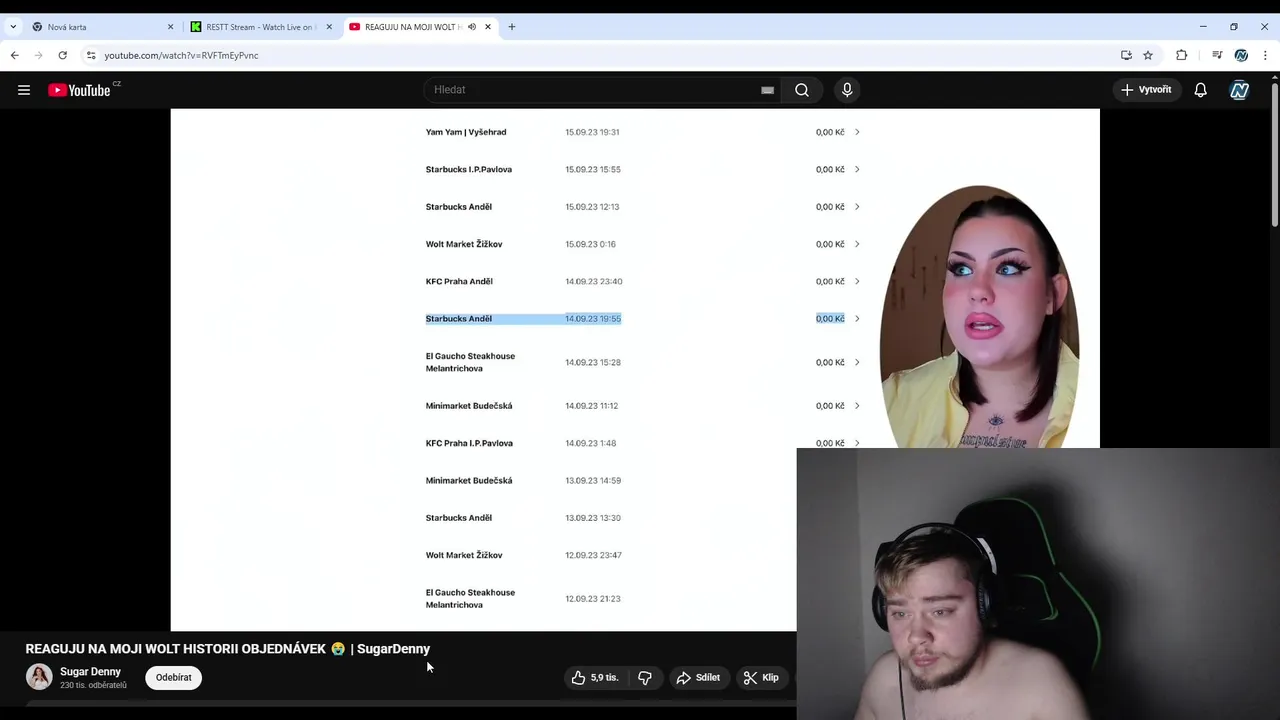Expand the Yam Yam | Vyšehrad order chevron

pyautogui.click(x=857, y=132)
